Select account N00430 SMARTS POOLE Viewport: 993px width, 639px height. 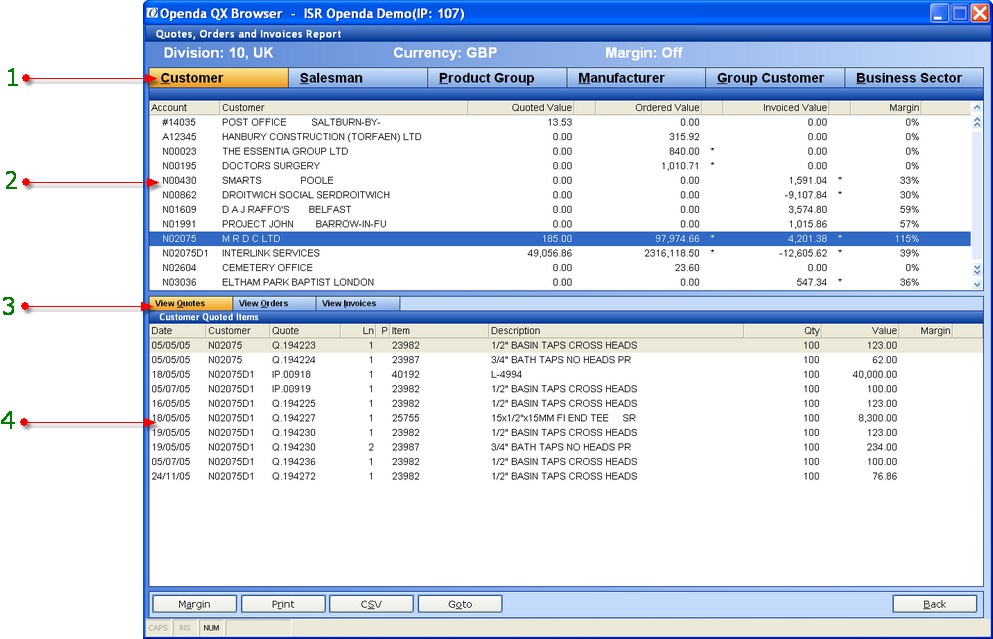pos(560,180)
